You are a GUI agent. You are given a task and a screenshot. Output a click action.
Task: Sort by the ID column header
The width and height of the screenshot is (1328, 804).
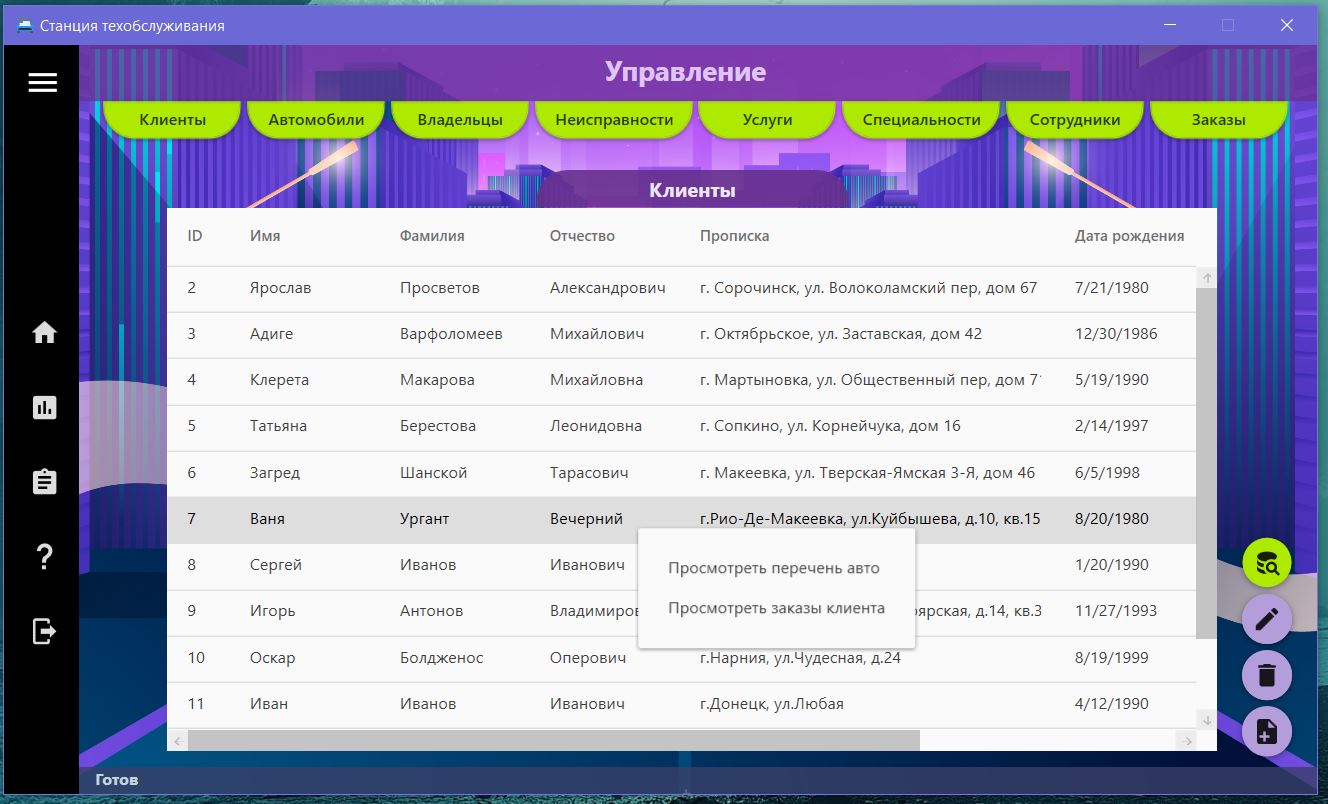tap(195, 236)
